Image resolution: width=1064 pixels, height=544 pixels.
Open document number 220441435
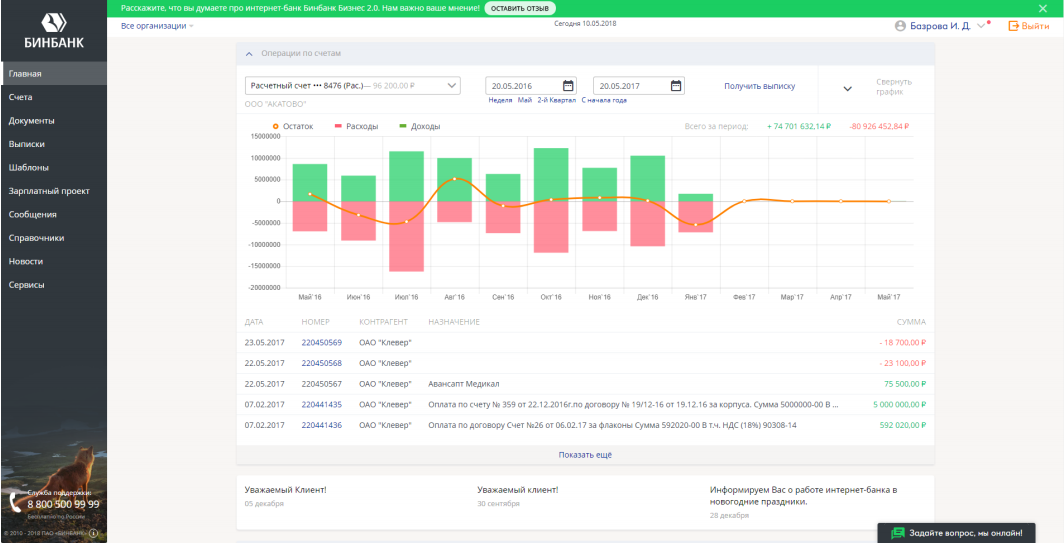click(x=322, y=404)
